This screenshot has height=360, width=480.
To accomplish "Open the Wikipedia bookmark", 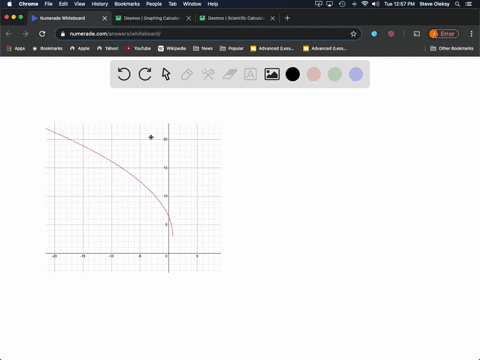I will (172, 48).
